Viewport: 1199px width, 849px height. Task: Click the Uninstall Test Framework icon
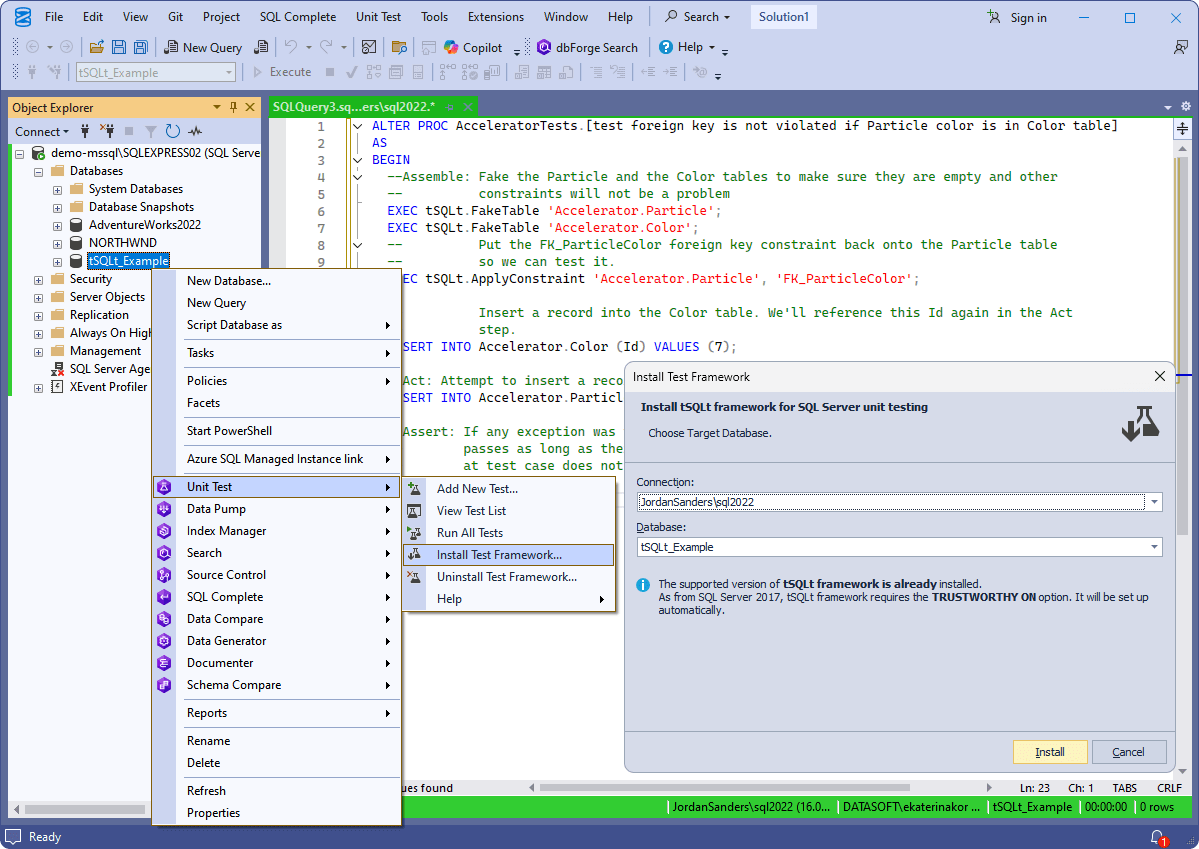pos(414,577)
